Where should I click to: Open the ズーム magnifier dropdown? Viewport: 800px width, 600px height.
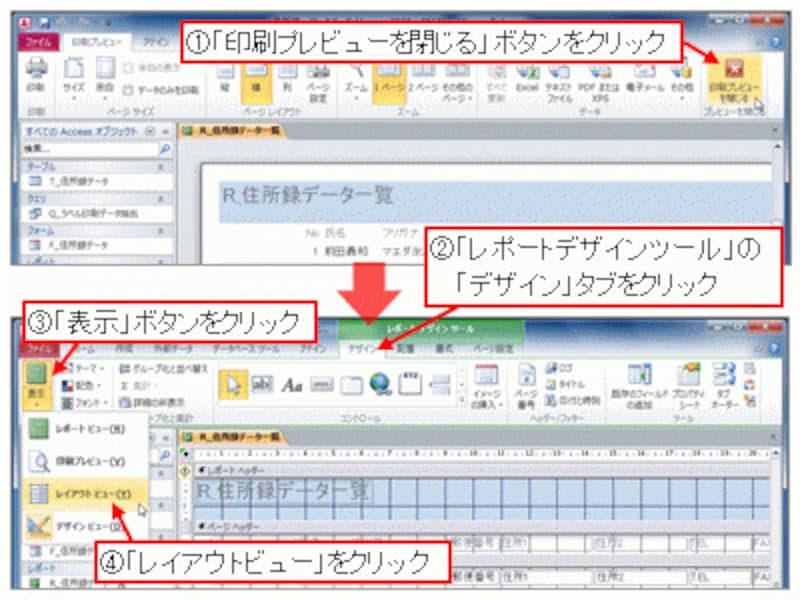[356, 82]
